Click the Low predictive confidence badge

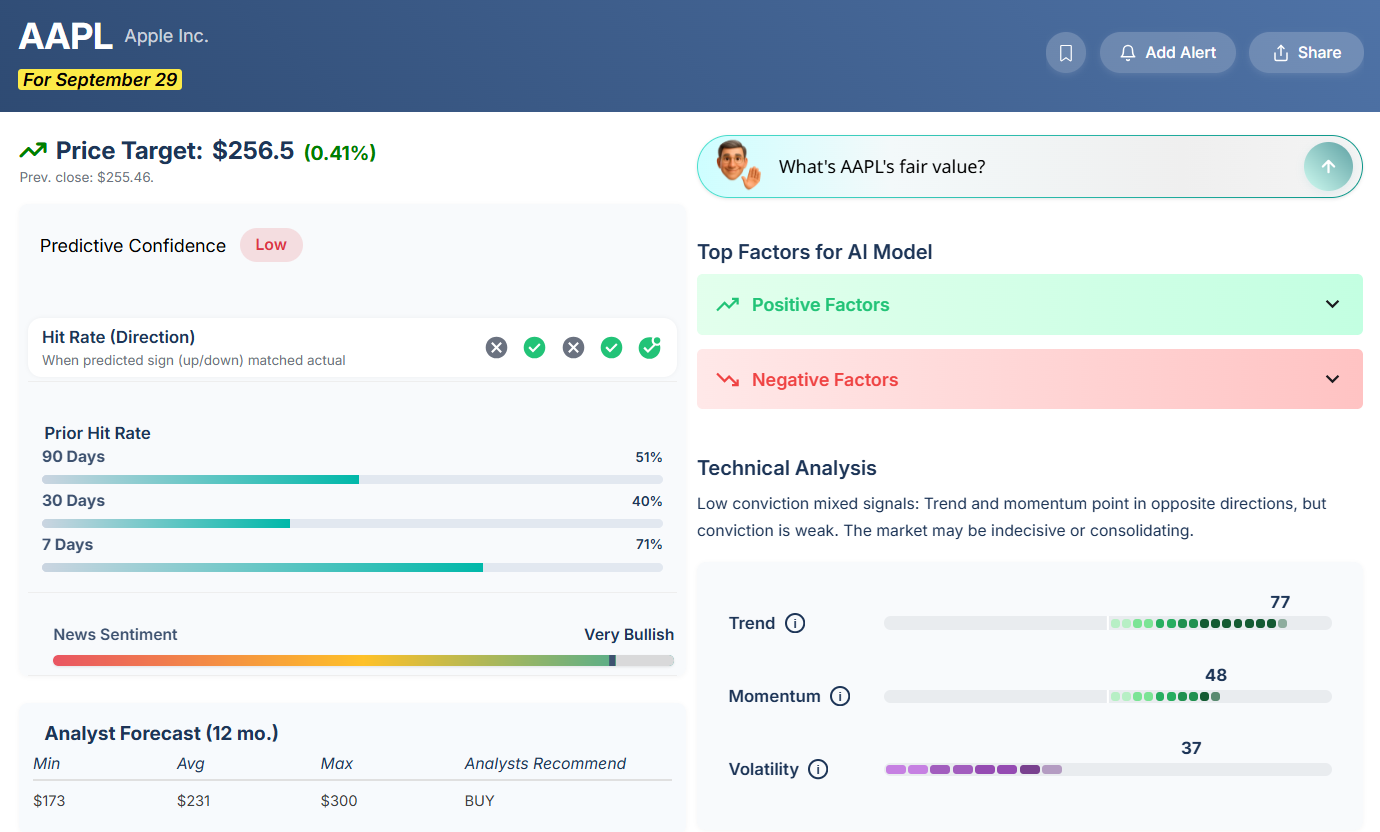[271, 245]
